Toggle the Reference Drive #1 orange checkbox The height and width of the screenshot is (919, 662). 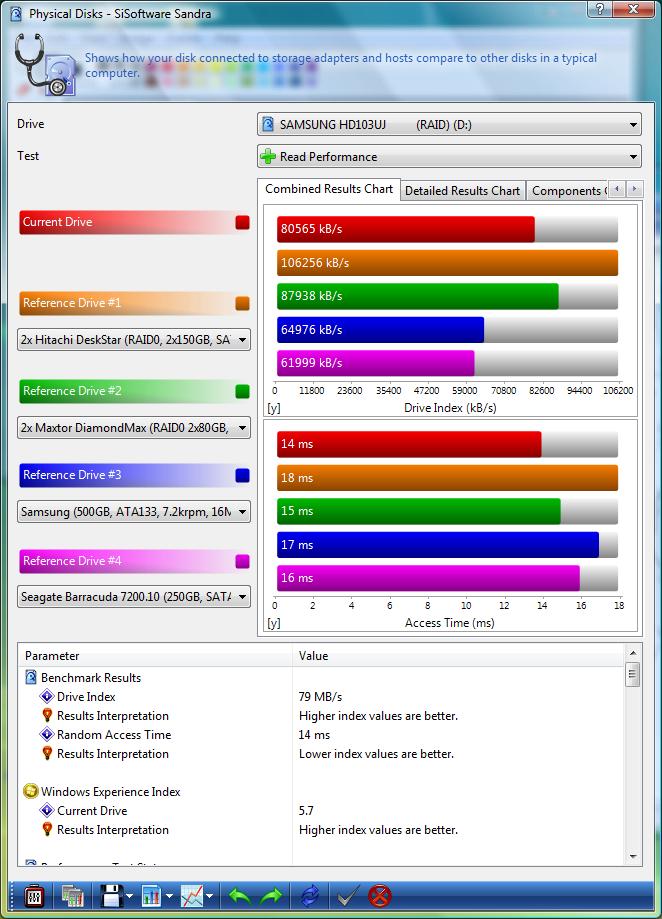tap(242, 303)
